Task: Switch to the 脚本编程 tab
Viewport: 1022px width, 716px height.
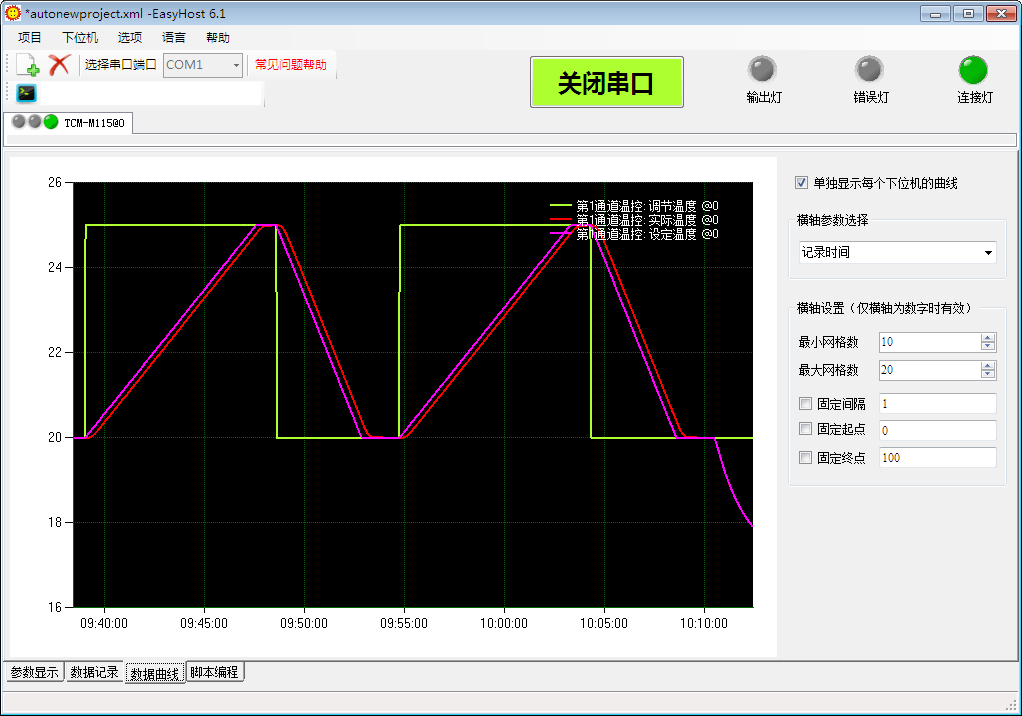Action: click(x=214, y=672)
